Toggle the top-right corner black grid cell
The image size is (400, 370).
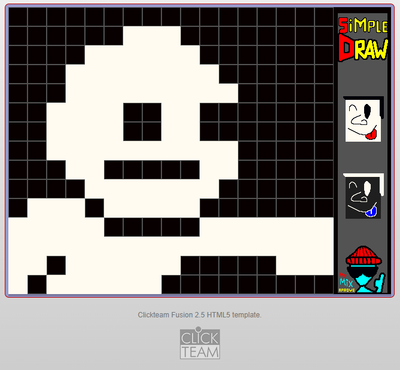(x=324, y=17)
